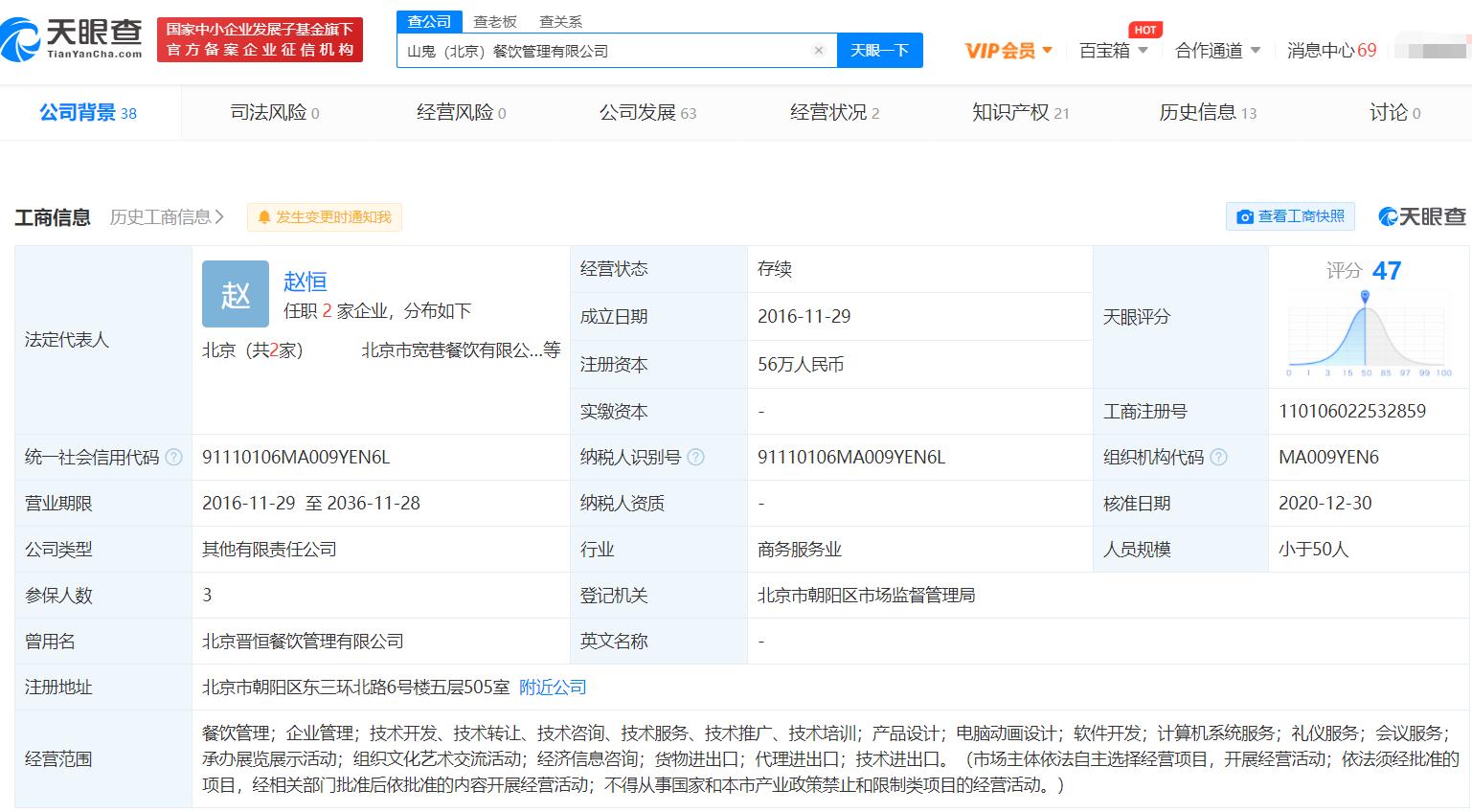1472x812 pixels.
Task: Switch to the 查关系 search tab
Action: (560, 21)
